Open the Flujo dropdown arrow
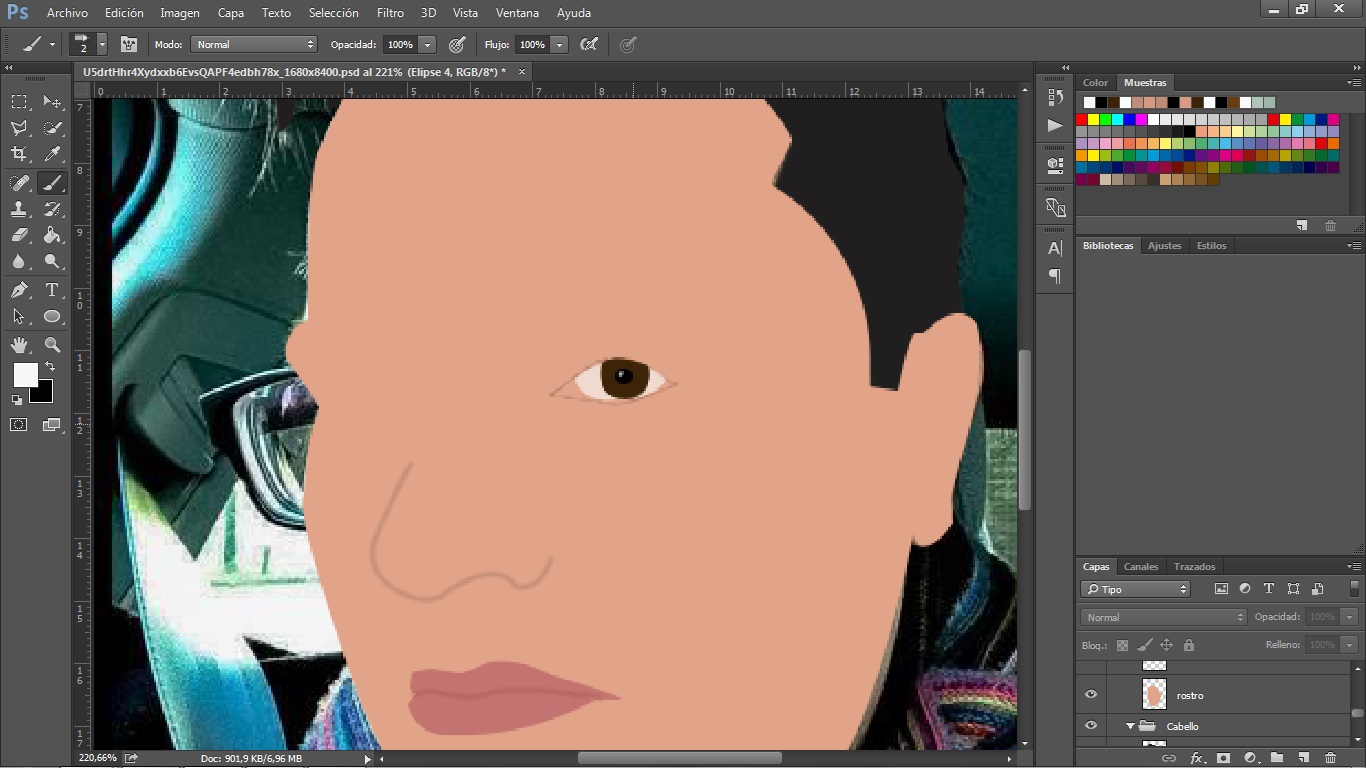Viewport: 1366px width, 768px height. pos(559,44)
